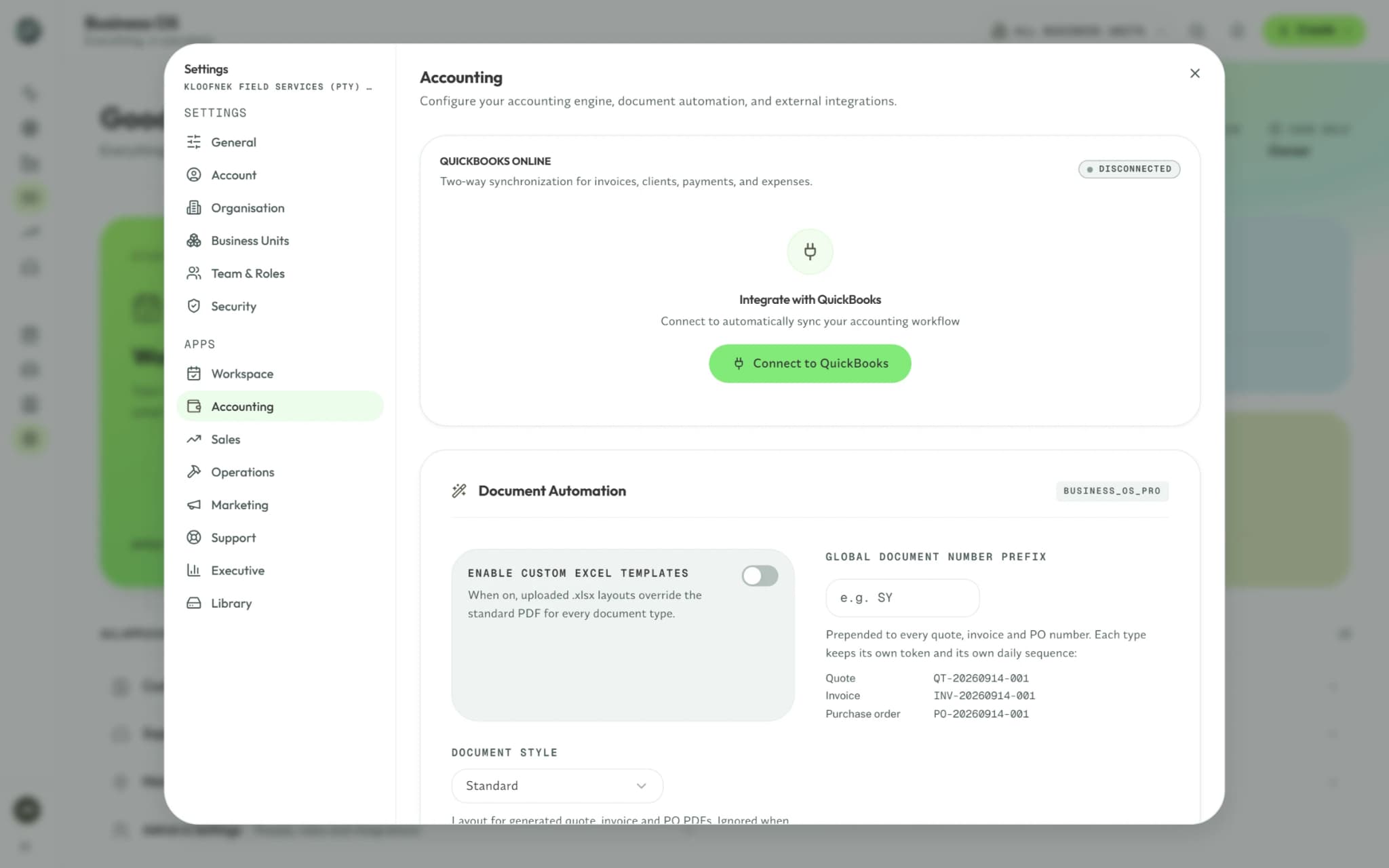
Task: Click the Operations hammer icon
Action: click(194, 472)
